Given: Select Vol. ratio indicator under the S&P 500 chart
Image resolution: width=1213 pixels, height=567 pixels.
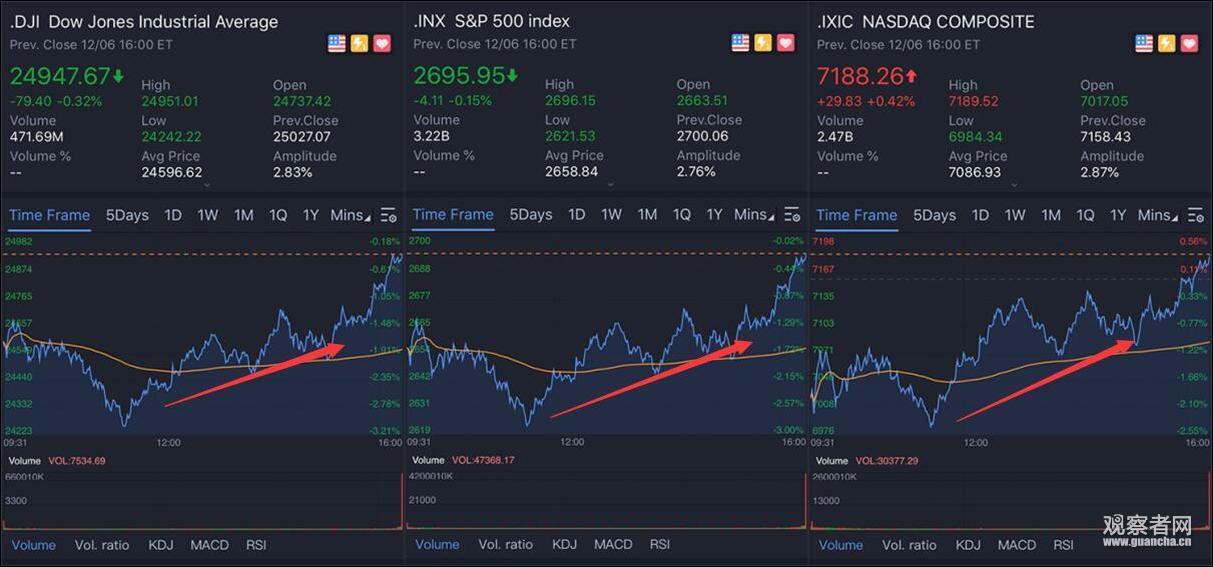Looking at the screenshot, I should (x=506, y=544).
